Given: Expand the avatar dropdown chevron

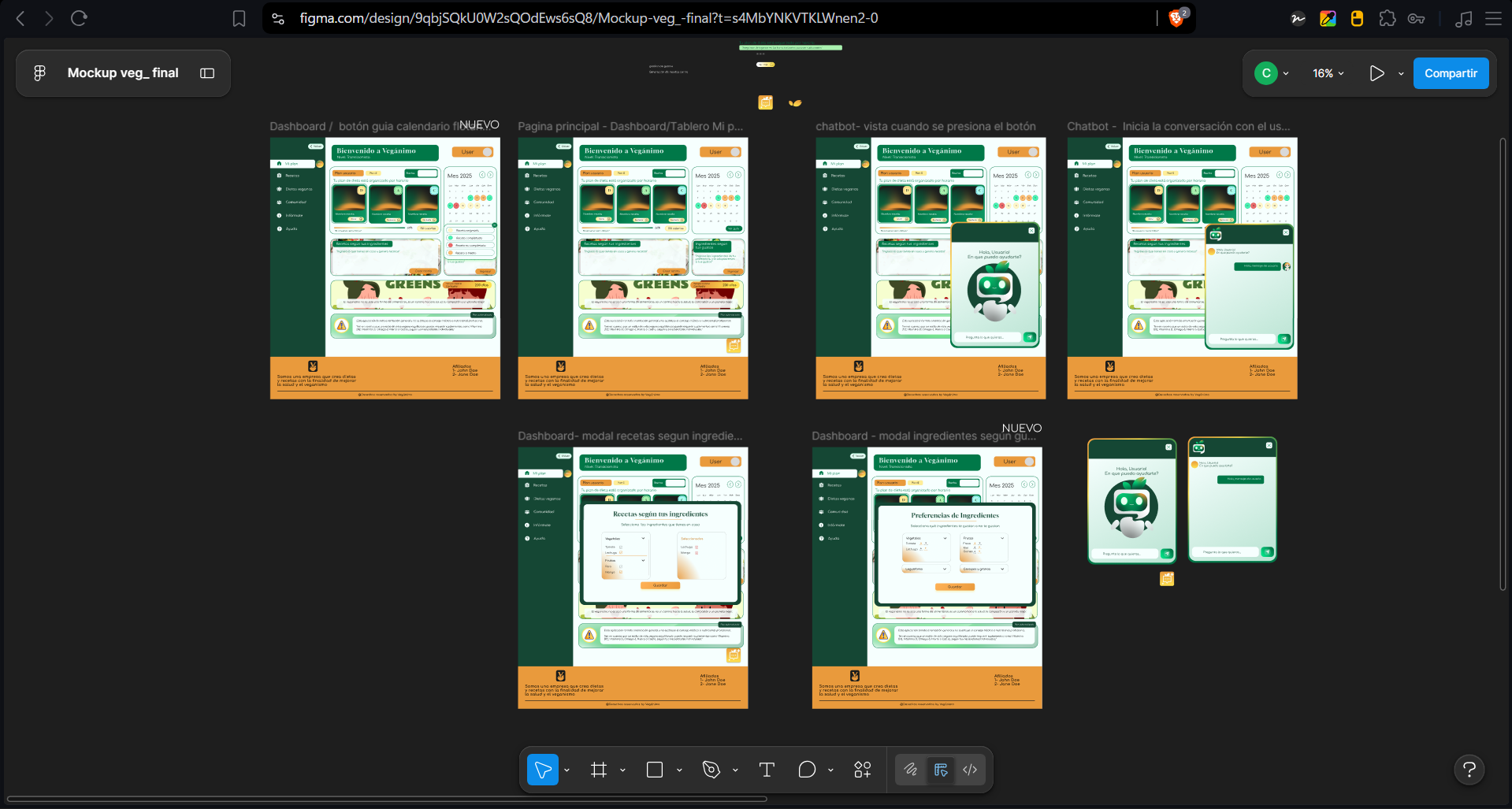Looking at the screenshot, I should 1286,73.
